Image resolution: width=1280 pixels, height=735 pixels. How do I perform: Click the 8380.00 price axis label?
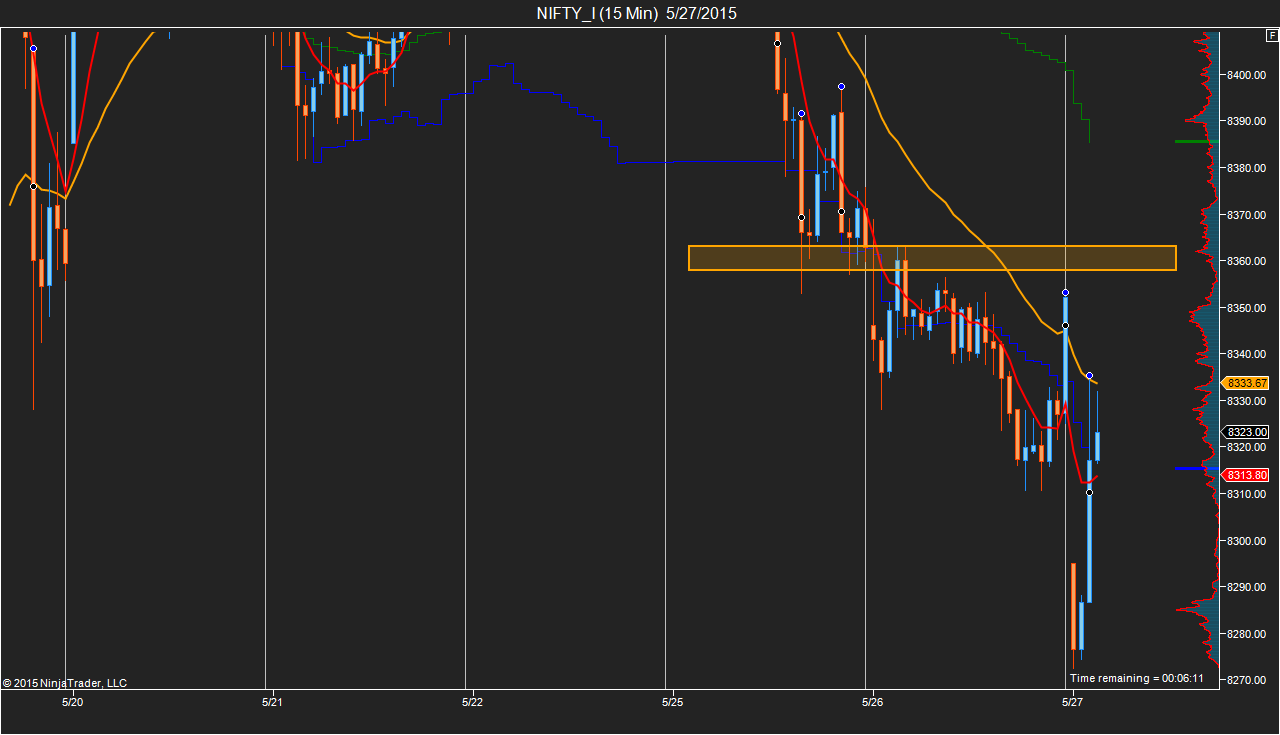tap(1247, 168)
